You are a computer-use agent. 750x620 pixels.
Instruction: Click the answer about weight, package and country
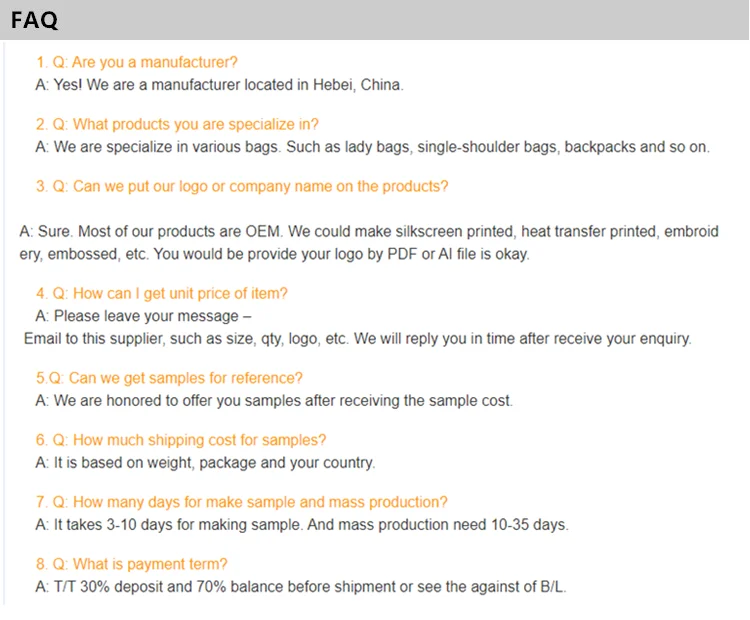click(x=205, y=463)
